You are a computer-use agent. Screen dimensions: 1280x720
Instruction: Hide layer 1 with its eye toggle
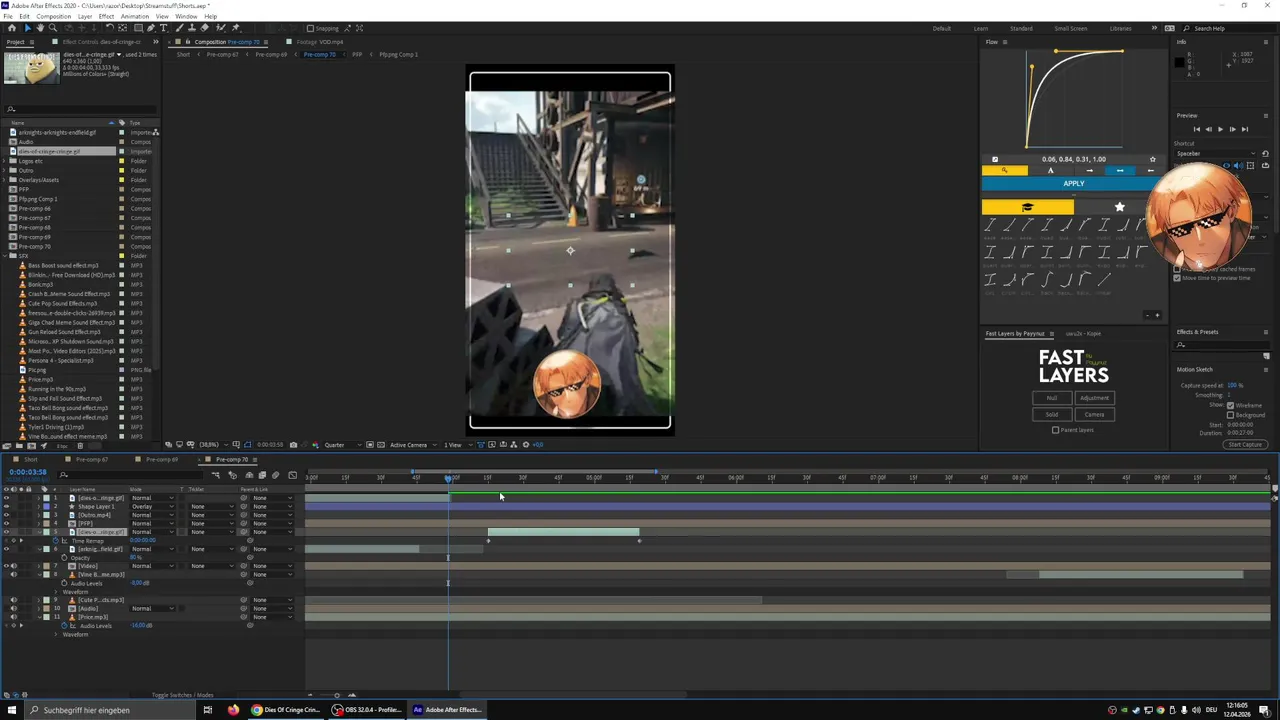pyautogui.click(x=6, y=498)
